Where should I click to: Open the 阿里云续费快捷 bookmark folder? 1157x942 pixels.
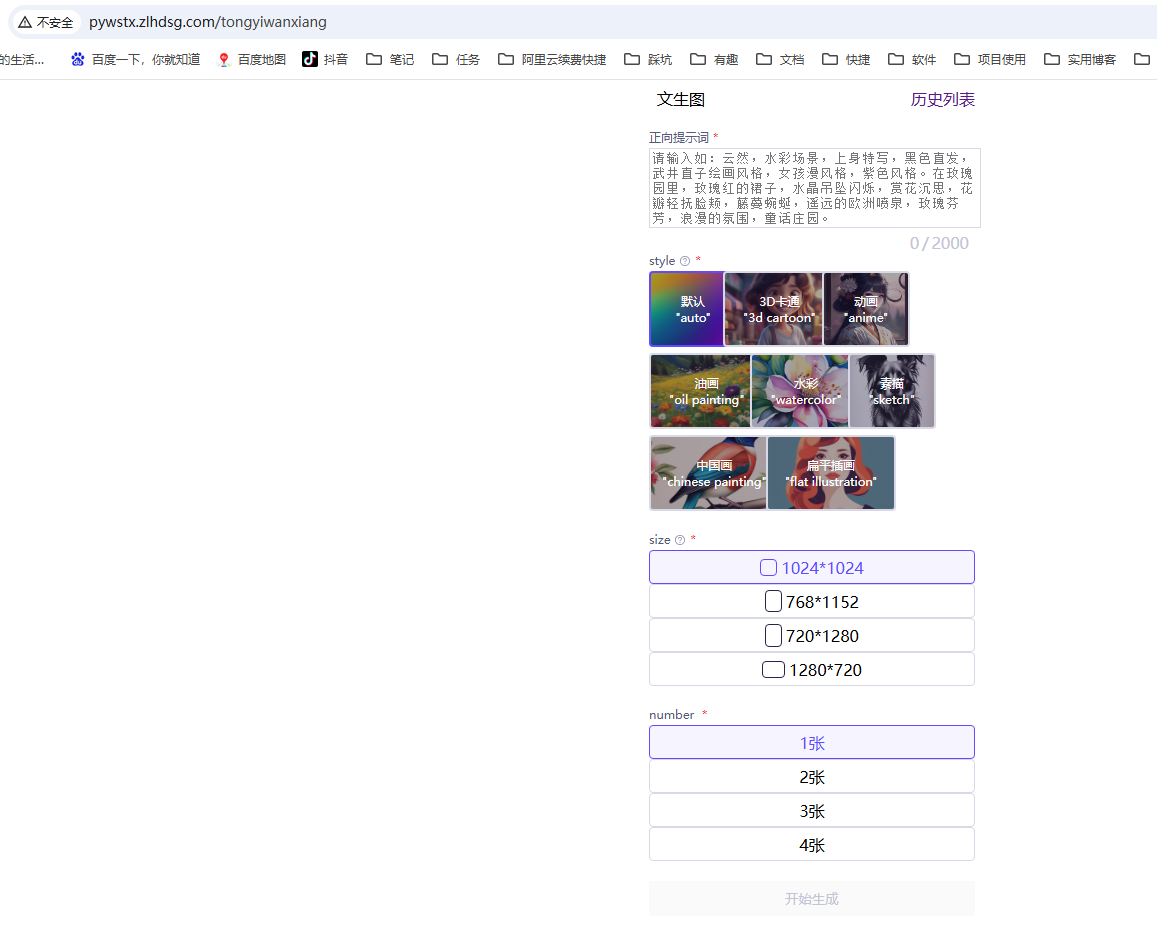553,59
